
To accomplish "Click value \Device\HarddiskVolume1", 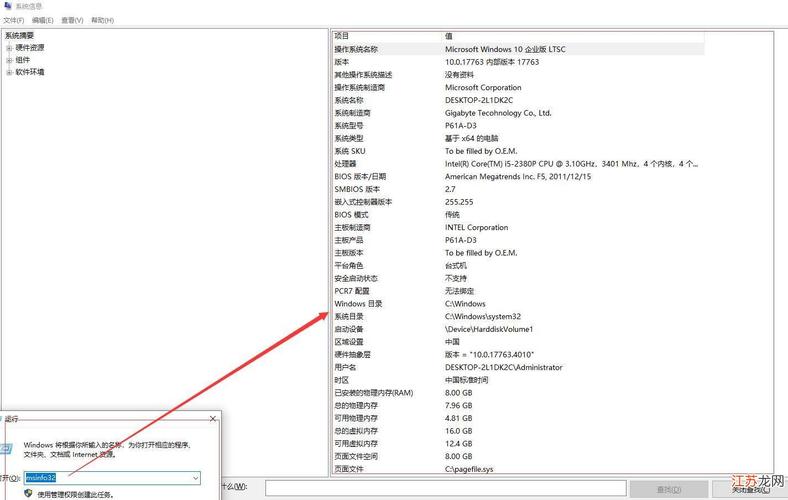I will pos(489,329).
